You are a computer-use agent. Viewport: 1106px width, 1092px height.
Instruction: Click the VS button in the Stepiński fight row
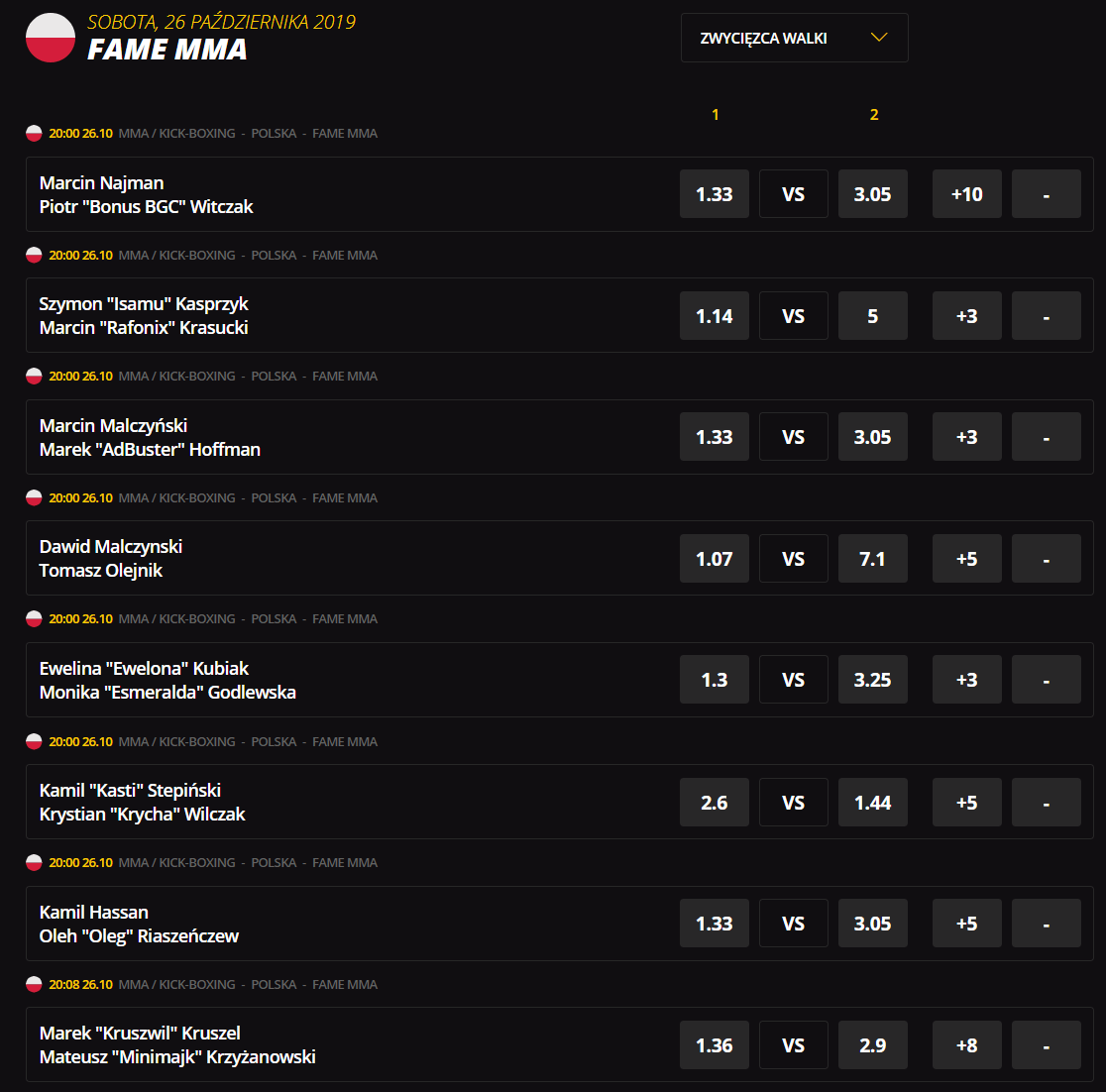pos(793,803)
